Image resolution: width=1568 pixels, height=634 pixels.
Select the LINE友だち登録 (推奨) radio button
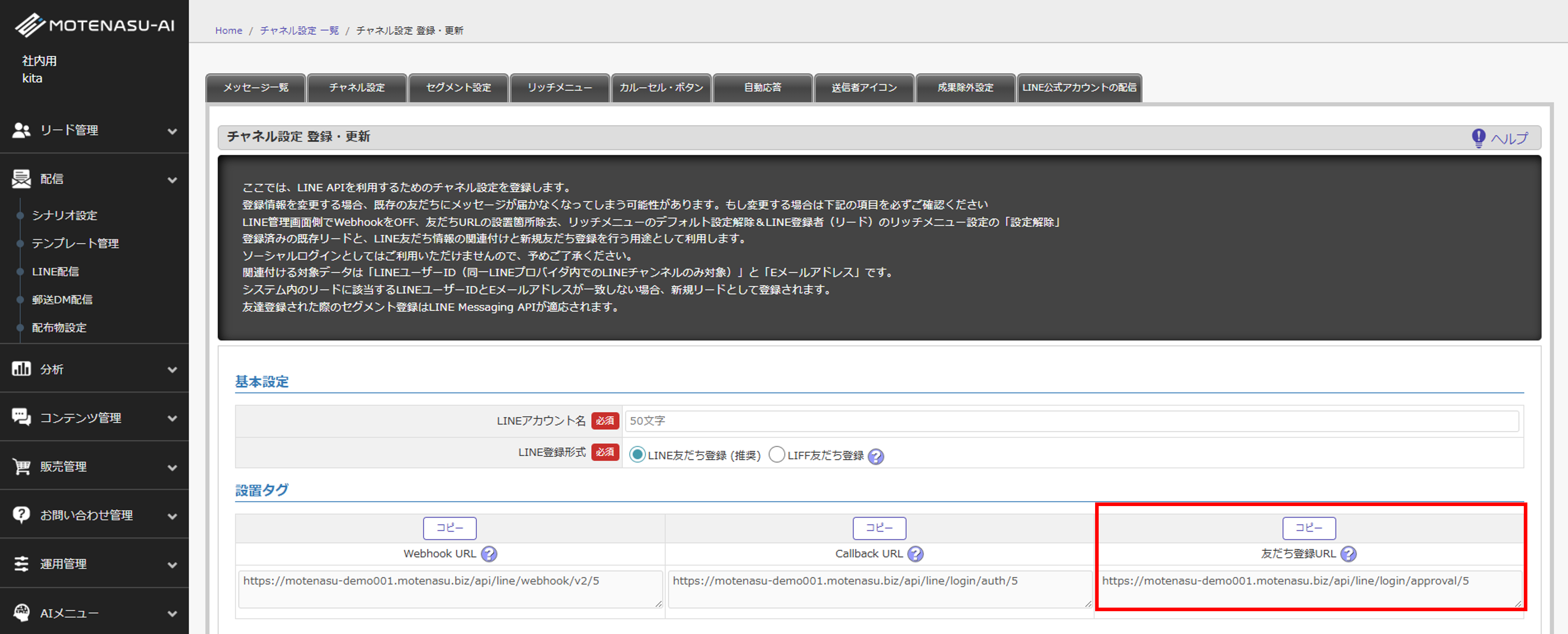tap(637, 455)
